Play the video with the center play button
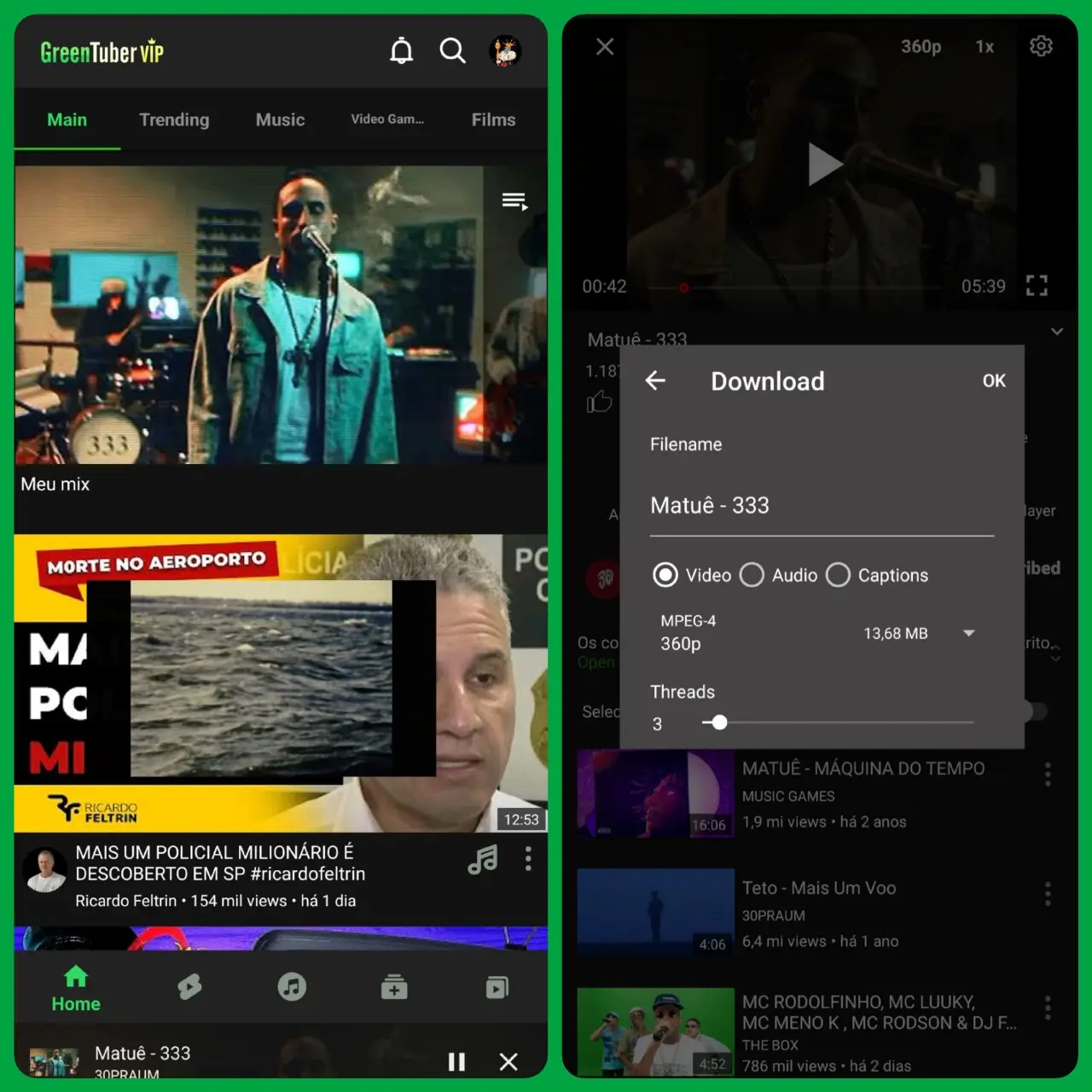Screen dimensions: 1092x1092 click(x=824, y=164)
